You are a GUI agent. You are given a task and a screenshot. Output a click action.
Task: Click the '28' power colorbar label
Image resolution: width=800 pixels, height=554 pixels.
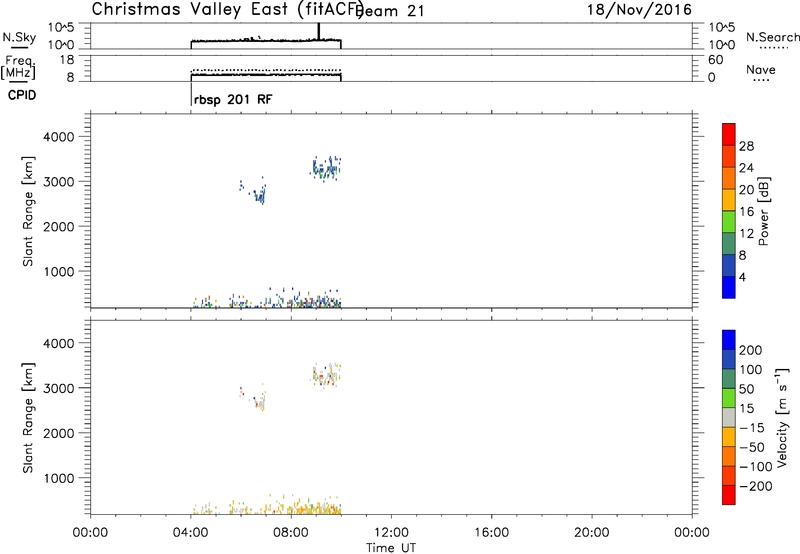[746, 146]
